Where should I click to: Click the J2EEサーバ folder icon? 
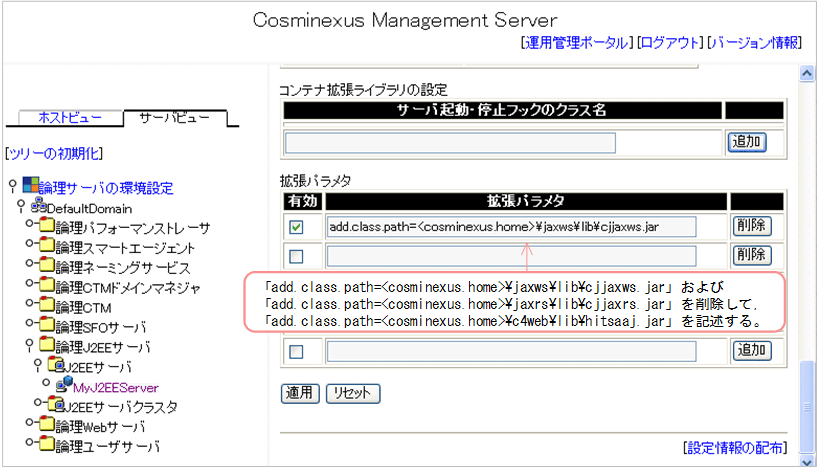[55, 364]
